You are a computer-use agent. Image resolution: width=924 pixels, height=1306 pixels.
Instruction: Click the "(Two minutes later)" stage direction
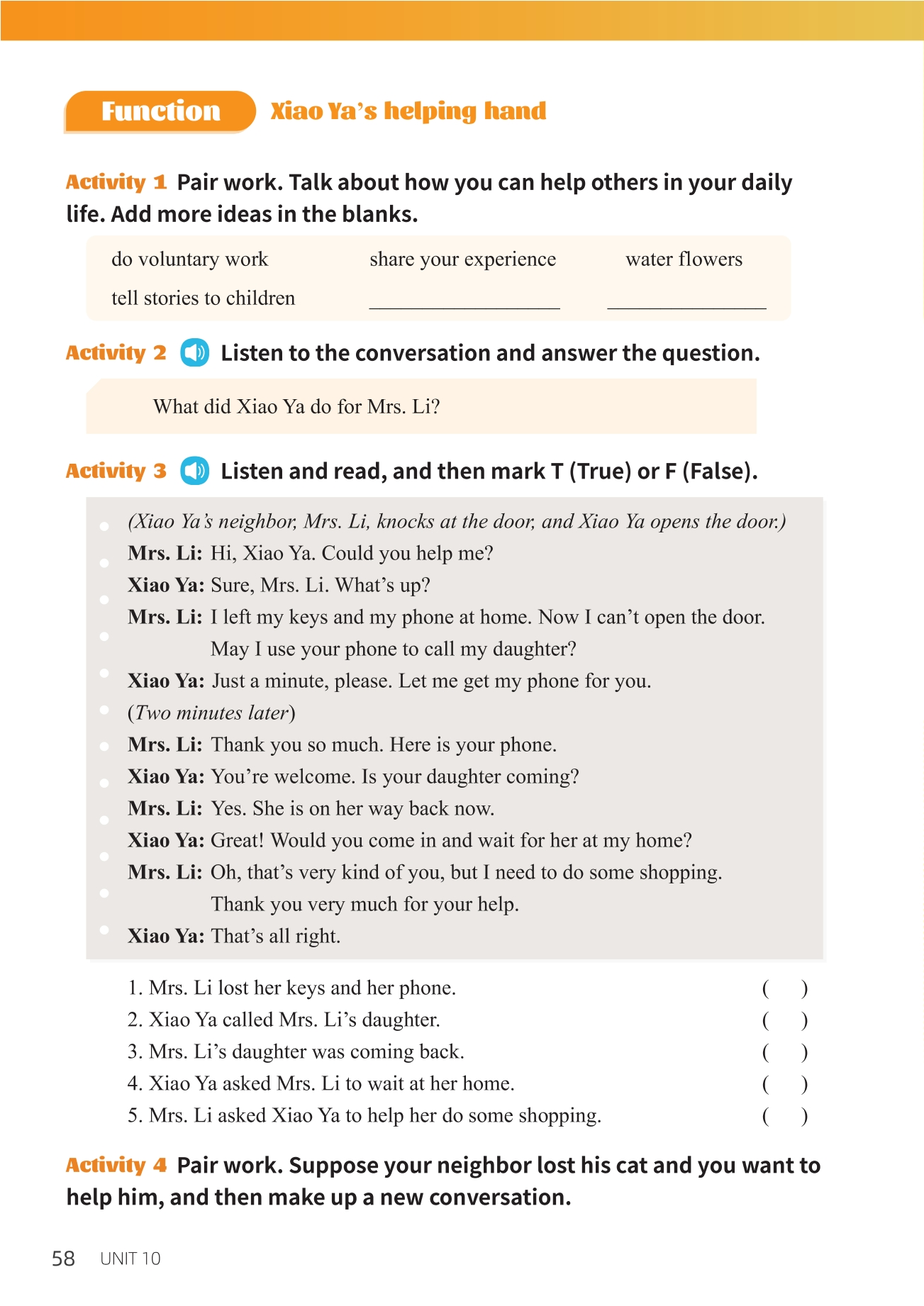[211, 713]
